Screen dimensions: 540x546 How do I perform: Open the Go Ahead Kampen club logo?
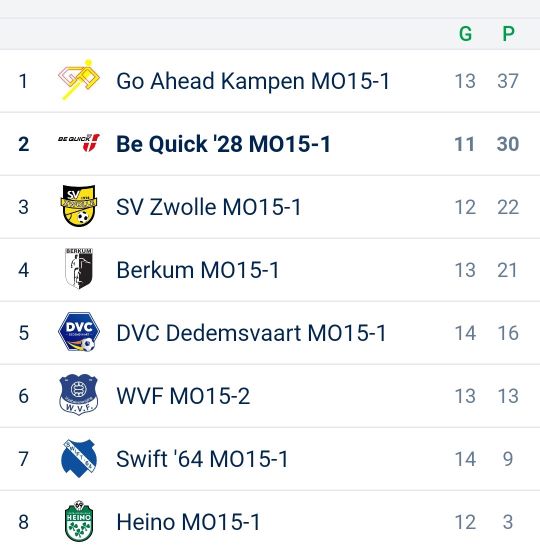pyautogui.click(x=79, y=80)
